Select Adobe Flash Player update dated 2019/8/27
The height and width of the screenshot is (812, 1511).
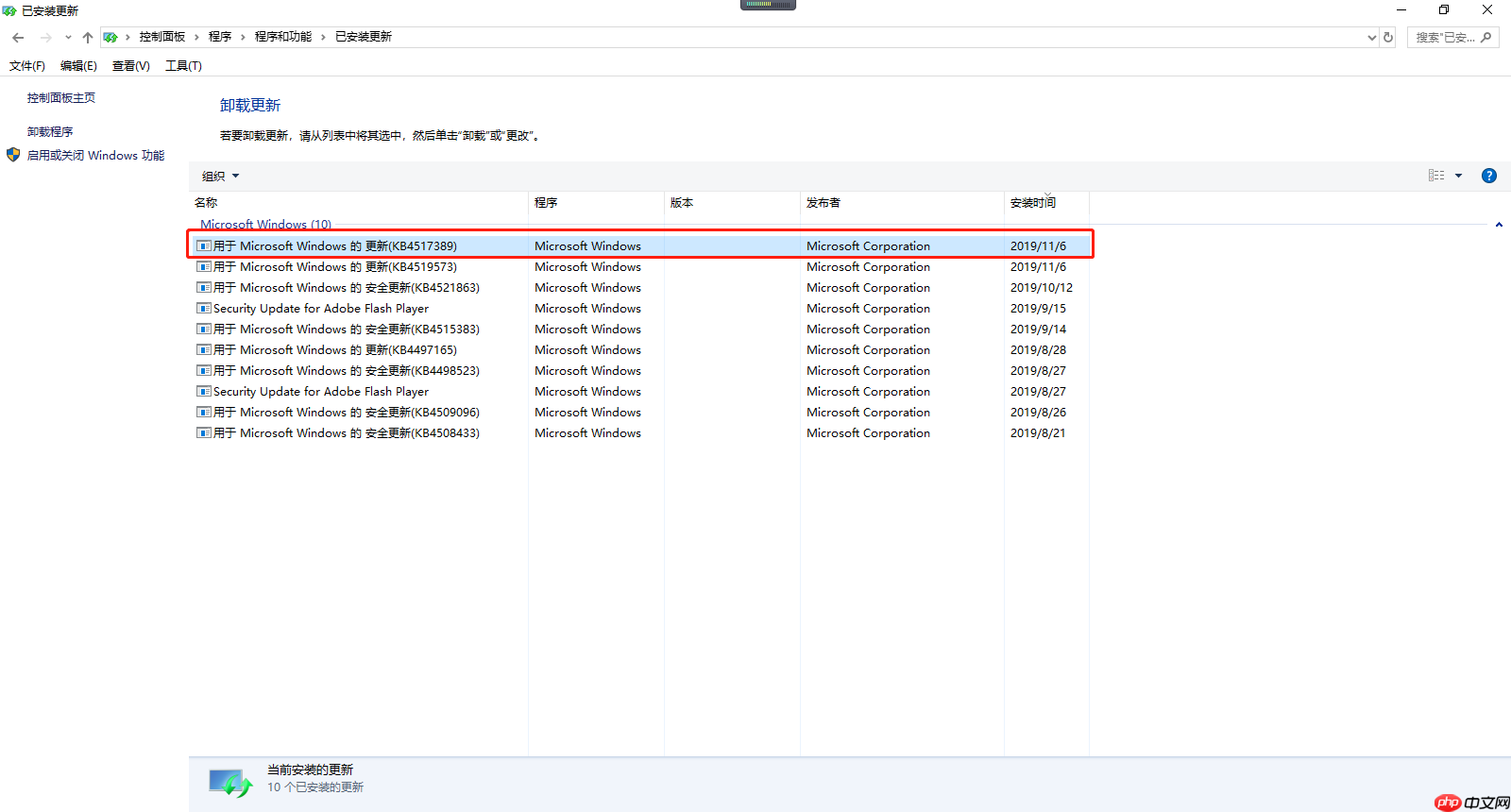[640, 392]
